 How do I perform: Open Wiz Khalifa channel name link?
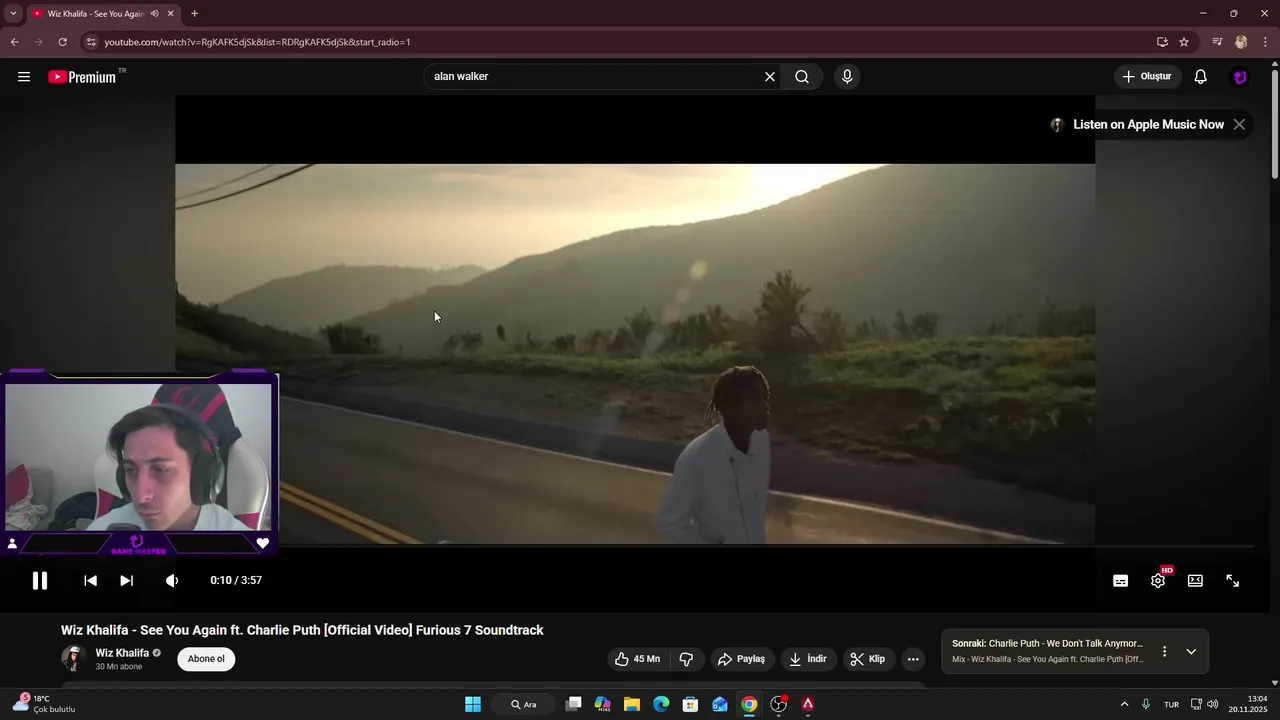(x=122, y=653)
